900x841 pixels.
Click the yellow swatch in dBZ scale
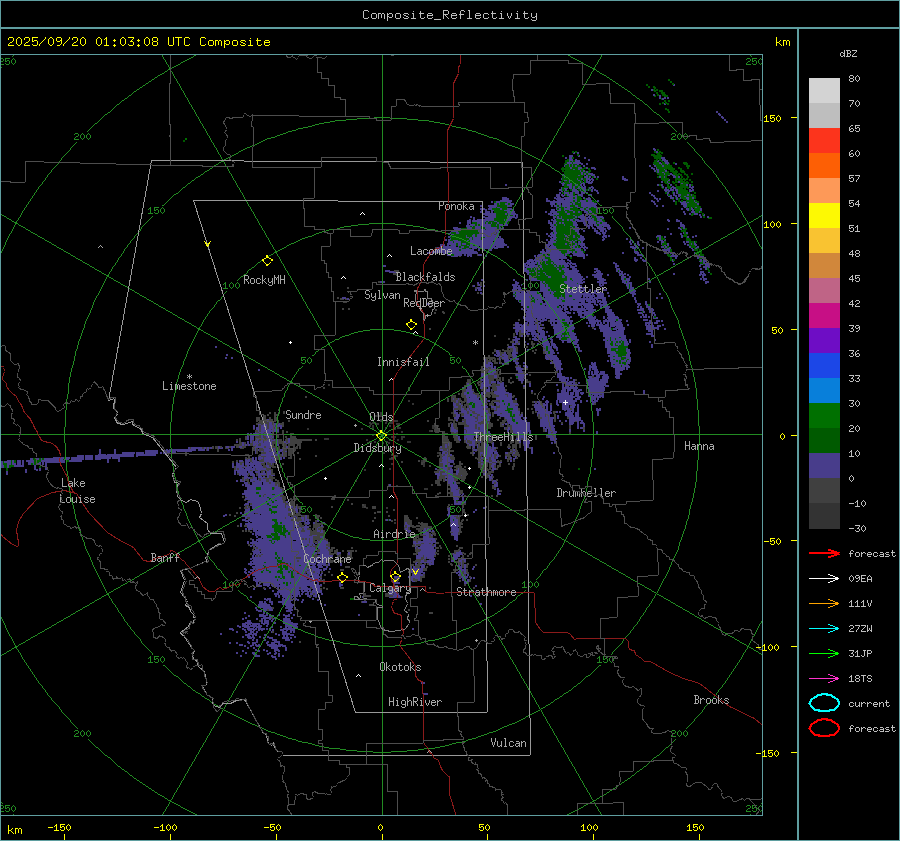[x=824, y=215]
